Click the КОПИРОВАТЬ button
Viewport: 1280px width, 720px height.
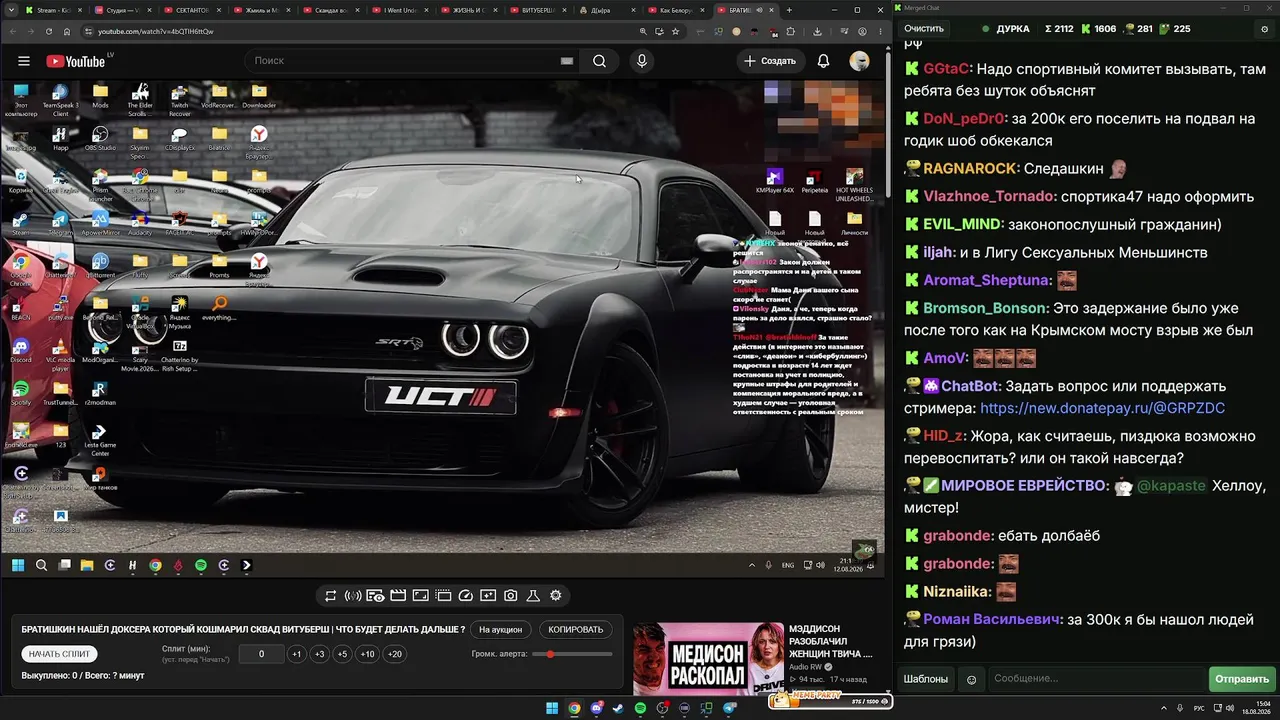click(x=576, y=630)
